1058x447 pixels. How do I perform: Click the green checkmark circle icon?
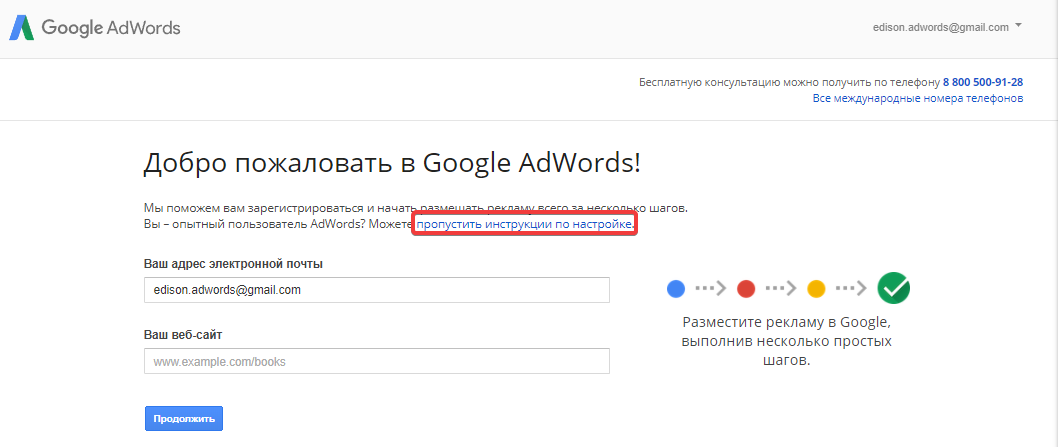point(893,288)
